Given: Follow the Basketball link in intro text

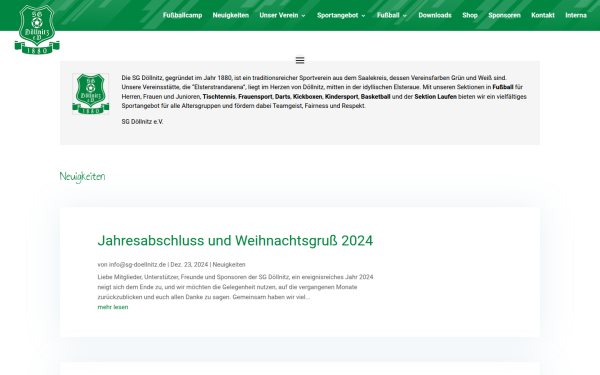Looking at the screenshot, I should click(x=375, y=97).
